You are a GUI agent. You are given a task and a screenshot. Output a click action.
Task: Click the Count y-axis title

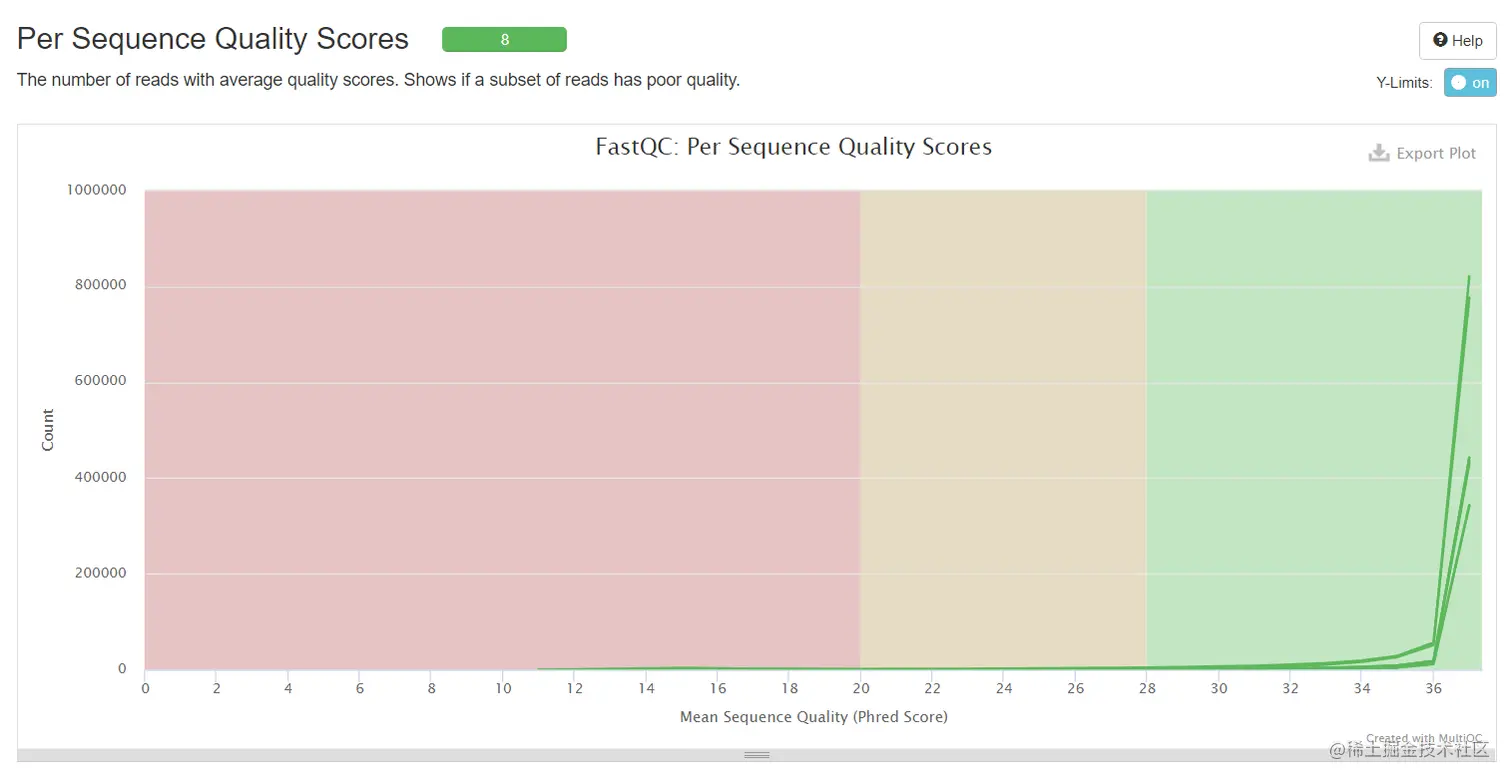tap(48, 430)
